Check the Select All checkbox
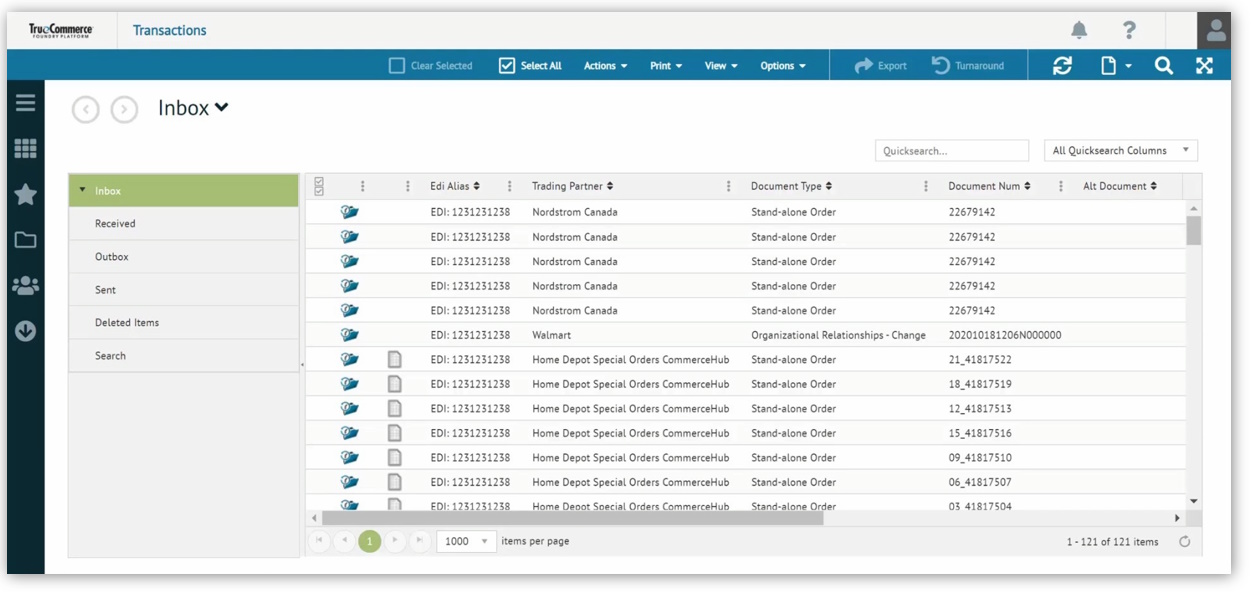 pos(507,66)
